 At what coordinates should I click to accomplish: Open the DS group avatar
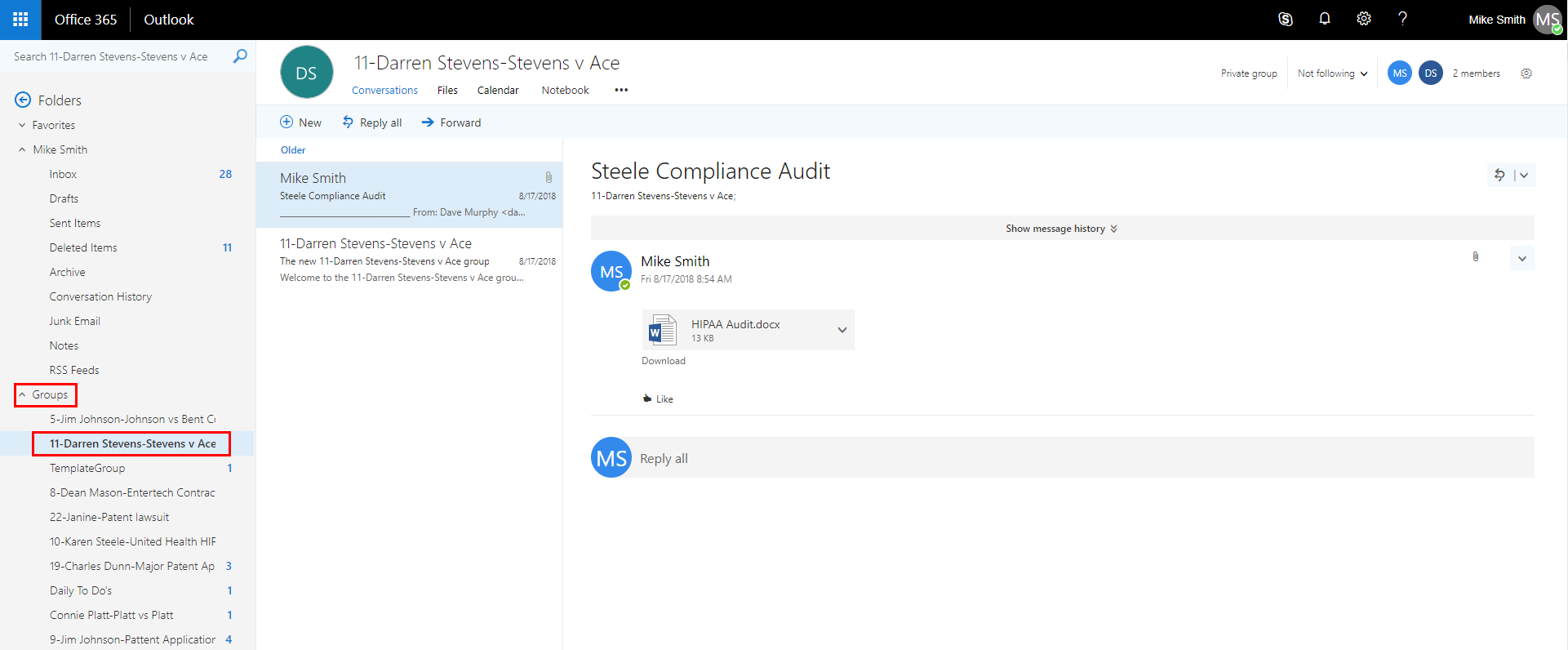click(306, 73)
